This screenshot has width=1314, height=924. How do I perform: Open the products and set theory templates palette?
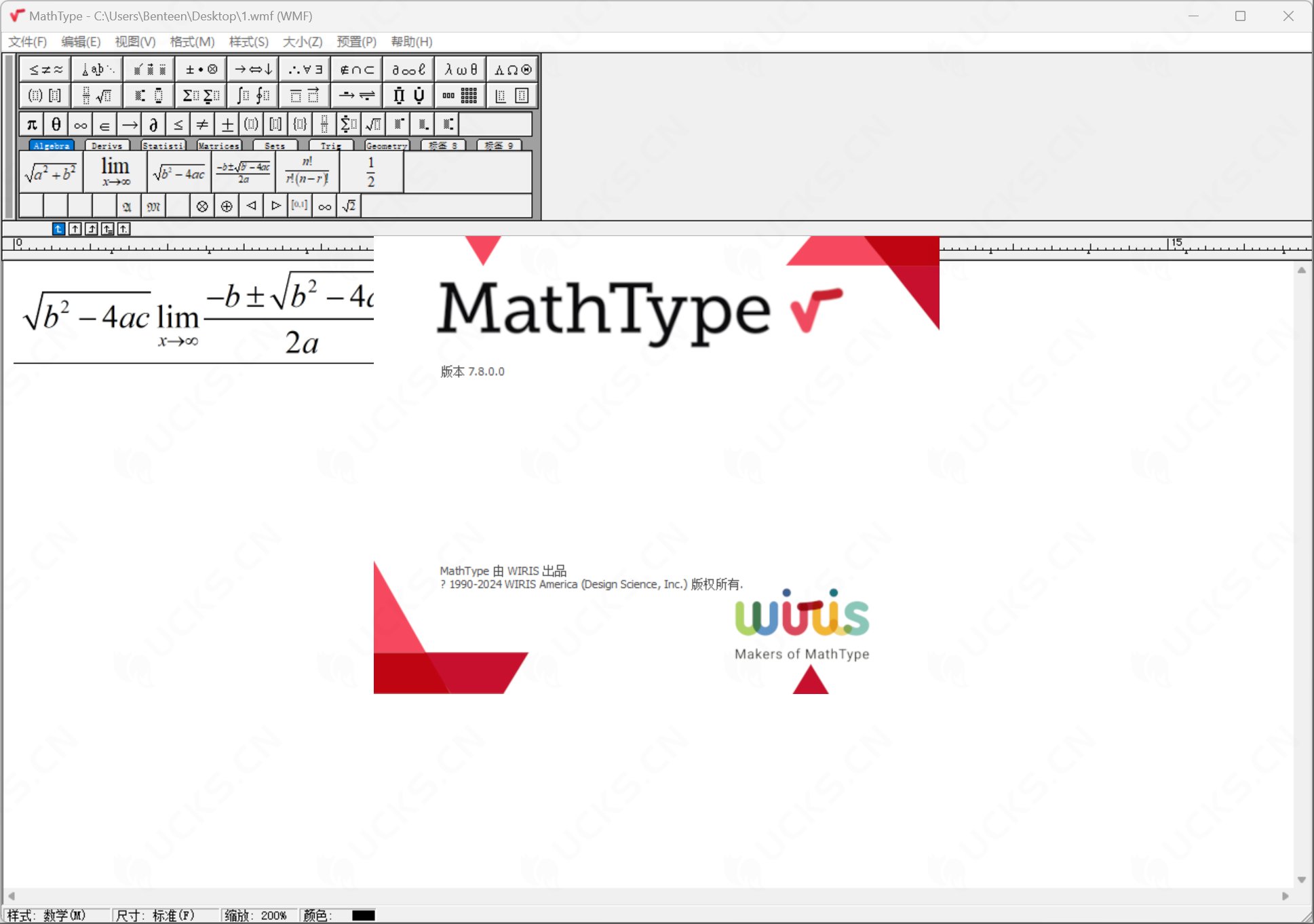pyautogui.click(x=409, y=96)
